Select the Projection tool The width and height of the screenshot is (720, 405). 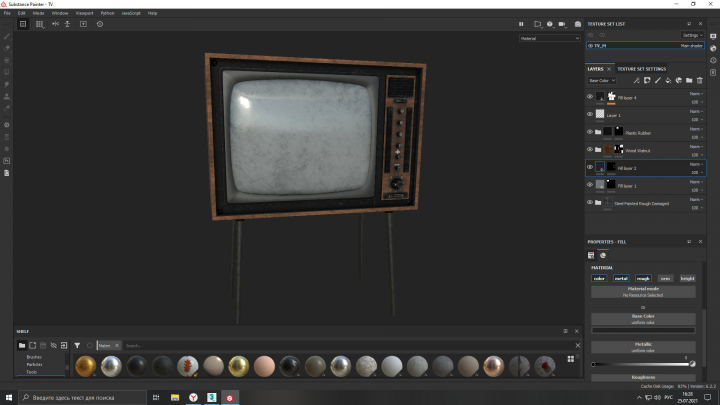[x=7, y=60]
